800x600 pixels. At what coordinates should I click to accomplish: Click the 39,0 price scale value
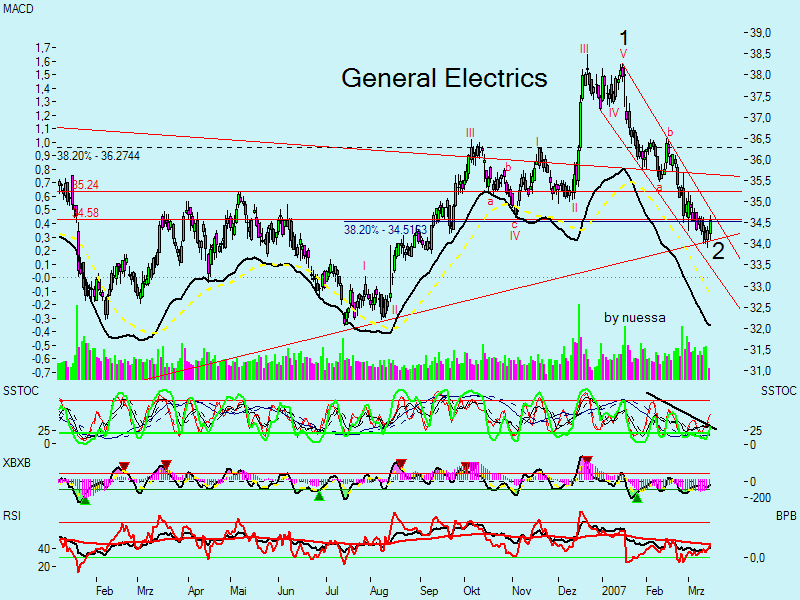click(760, 33)
